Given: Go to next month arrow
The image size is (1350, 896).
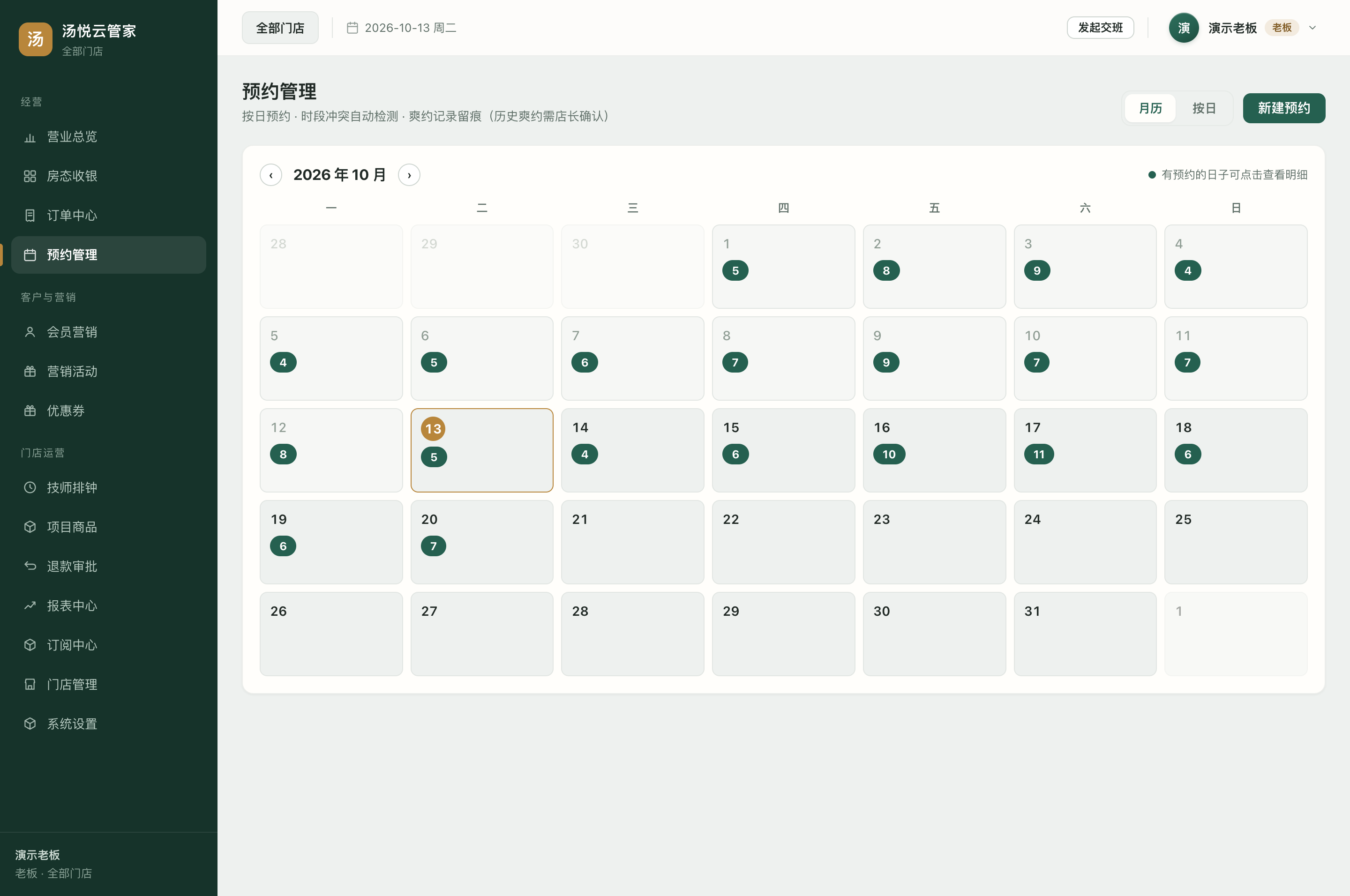Looking at the screenshot, I should pyautogui.click(x=409, y=175).
